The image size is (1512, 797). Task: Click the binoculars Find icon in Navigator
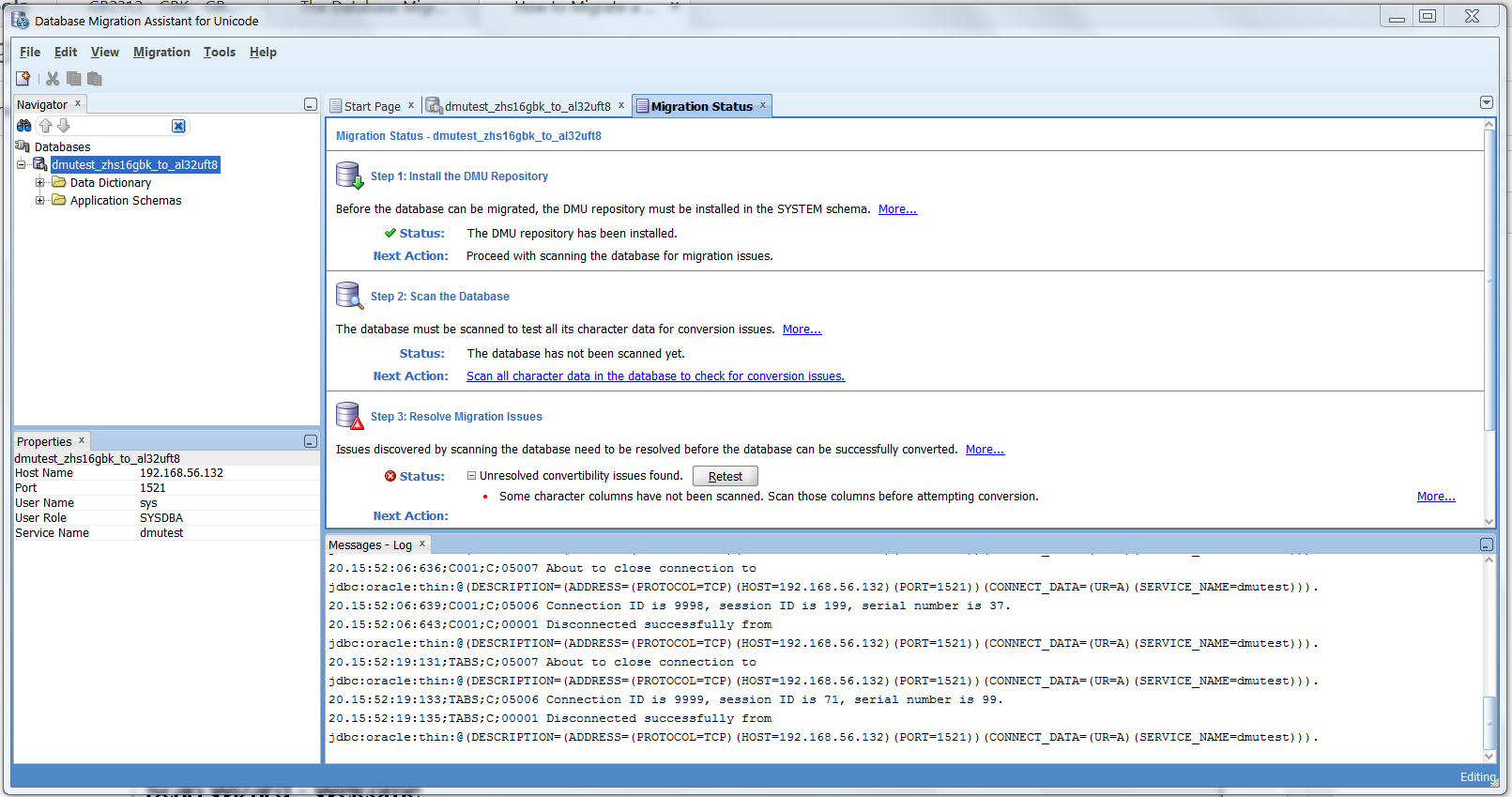(x=24, y=126)
